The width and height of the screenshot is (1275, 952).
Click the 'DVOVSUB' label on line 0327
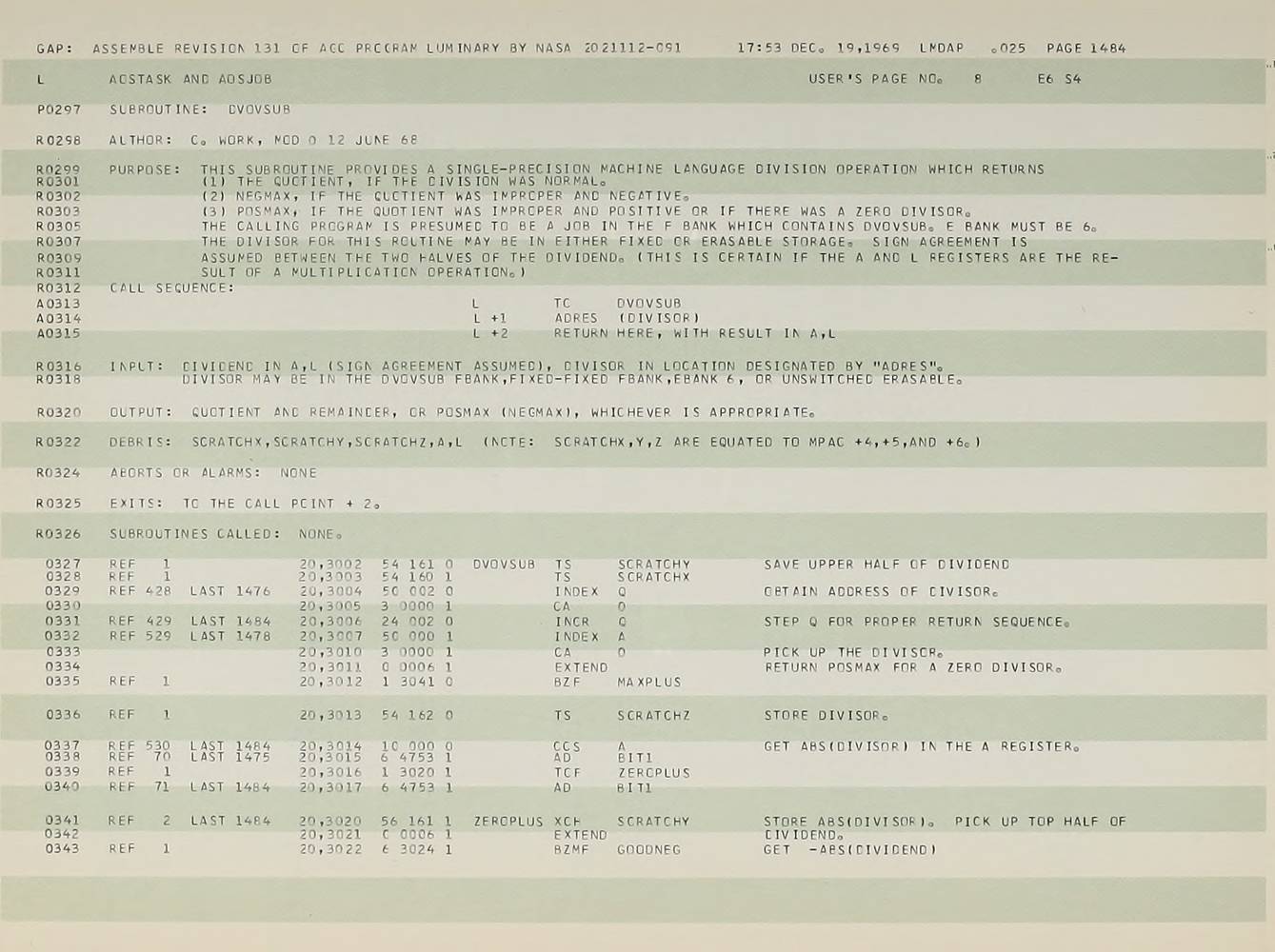(x=504, y=564)
